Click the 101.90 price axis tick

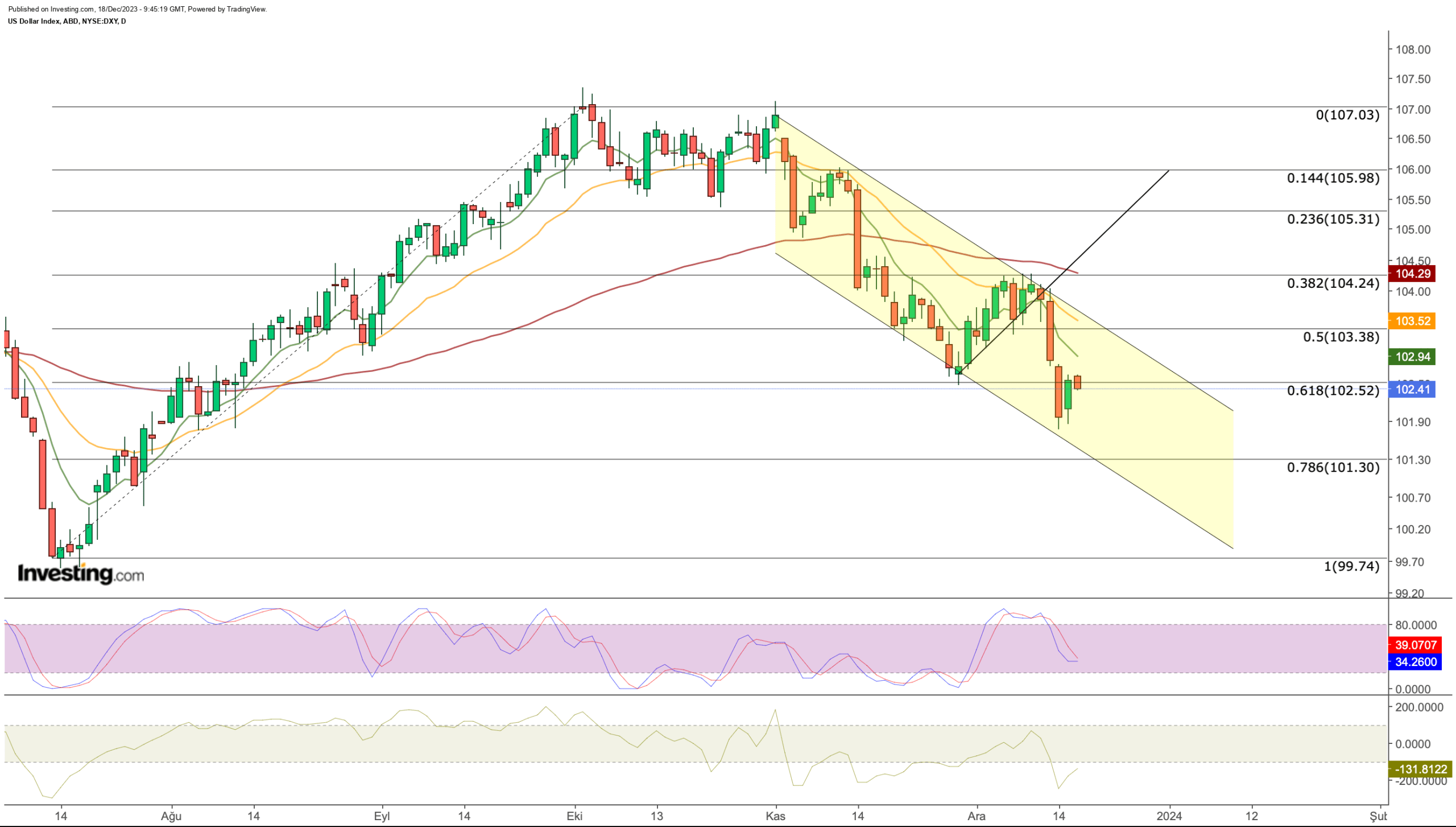click(x=1413, y=422)
